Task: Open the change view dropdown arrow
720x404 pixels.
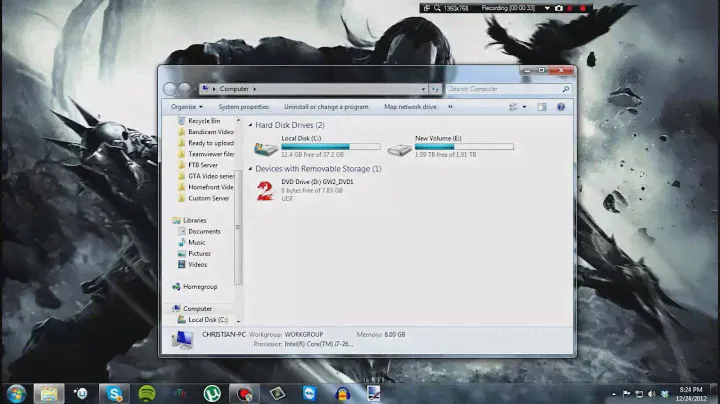Action: 524,106
